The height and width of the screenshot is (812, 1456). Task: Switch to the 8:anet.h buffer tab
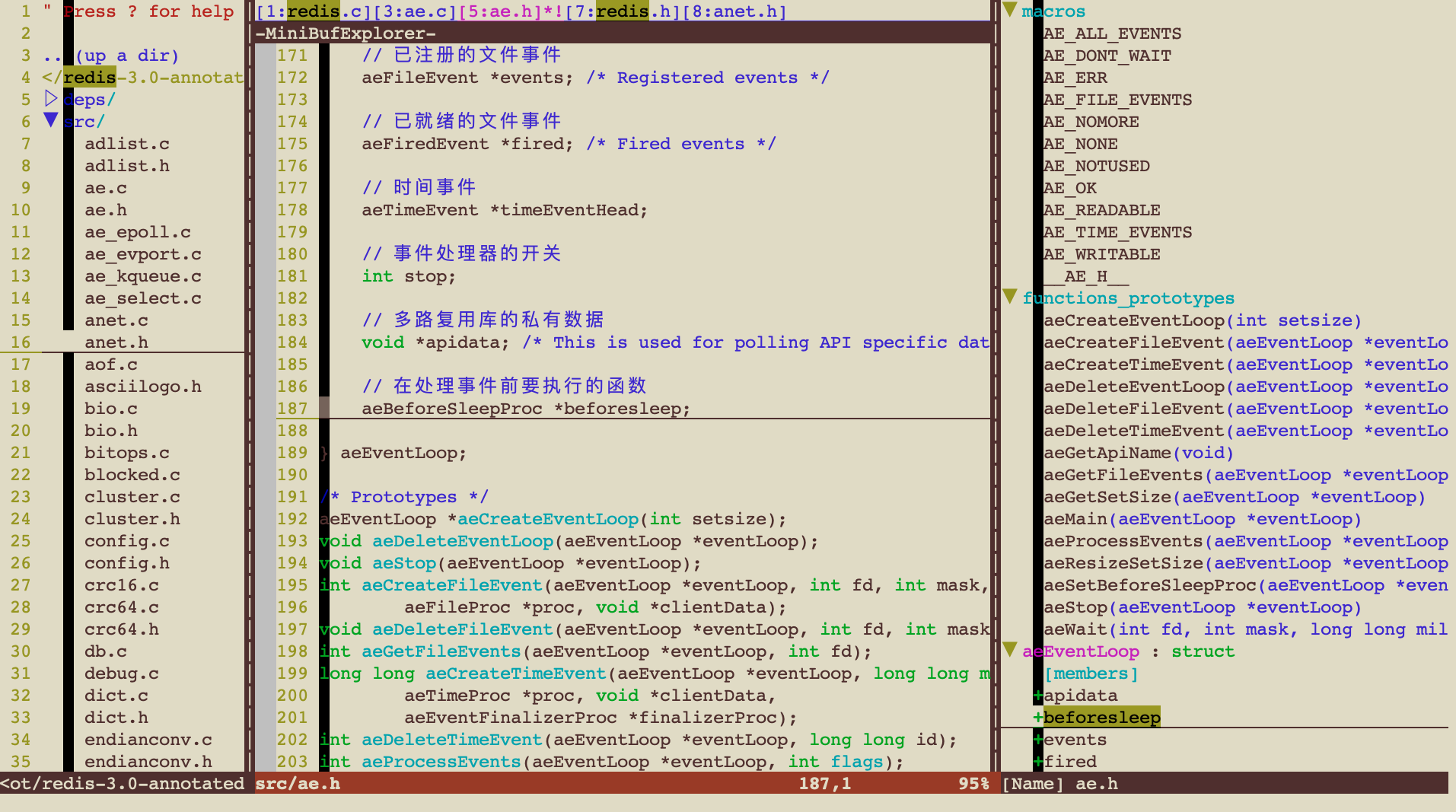pos(734,11)
